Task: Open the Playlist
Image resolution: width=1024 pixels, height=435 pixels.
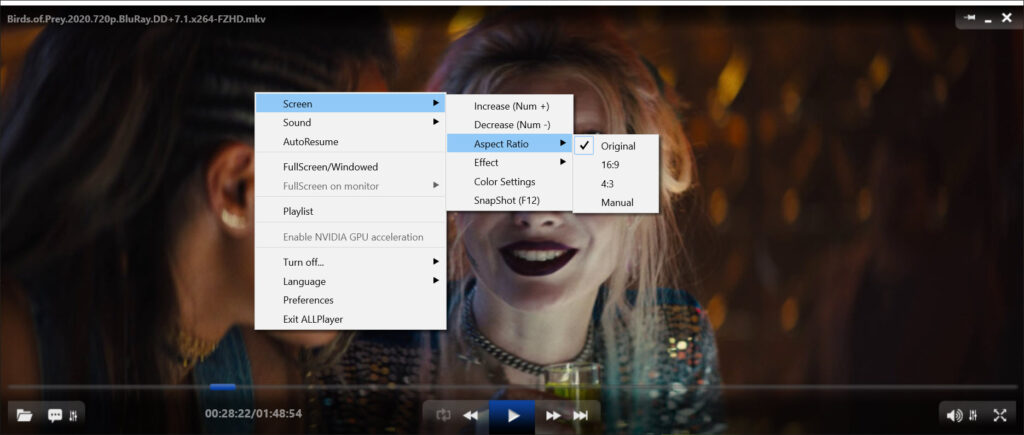Action: (x=350, y=212)
